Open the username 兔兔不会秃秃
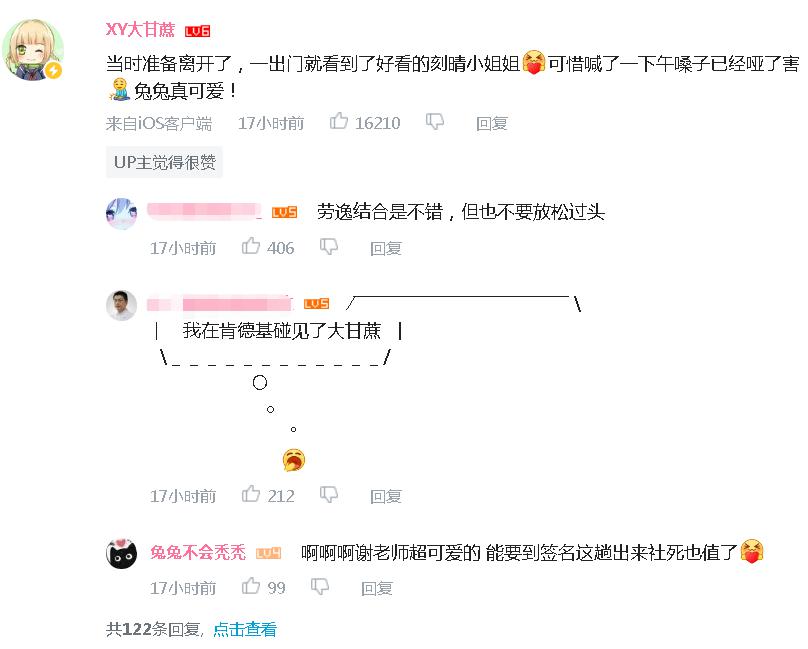Image resolution: width=808 pixels, height=649 pixels. tap(198, 553)
